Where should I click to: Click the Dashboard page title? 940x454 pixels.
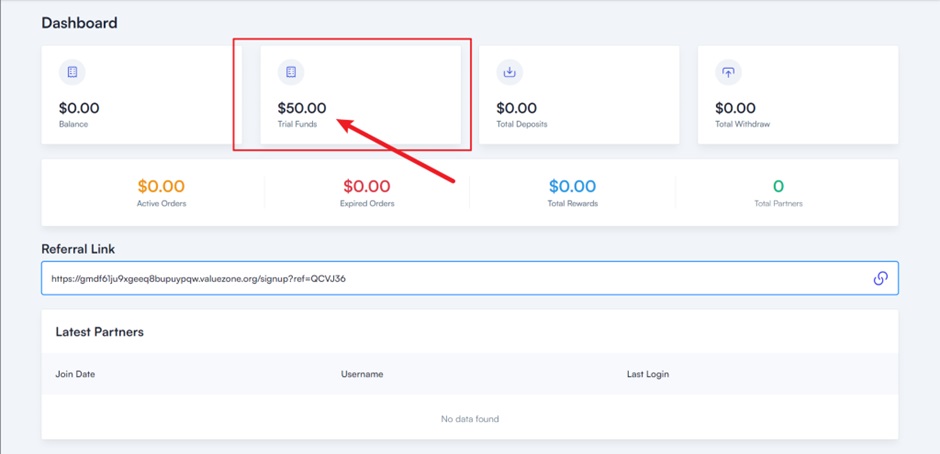79,22
